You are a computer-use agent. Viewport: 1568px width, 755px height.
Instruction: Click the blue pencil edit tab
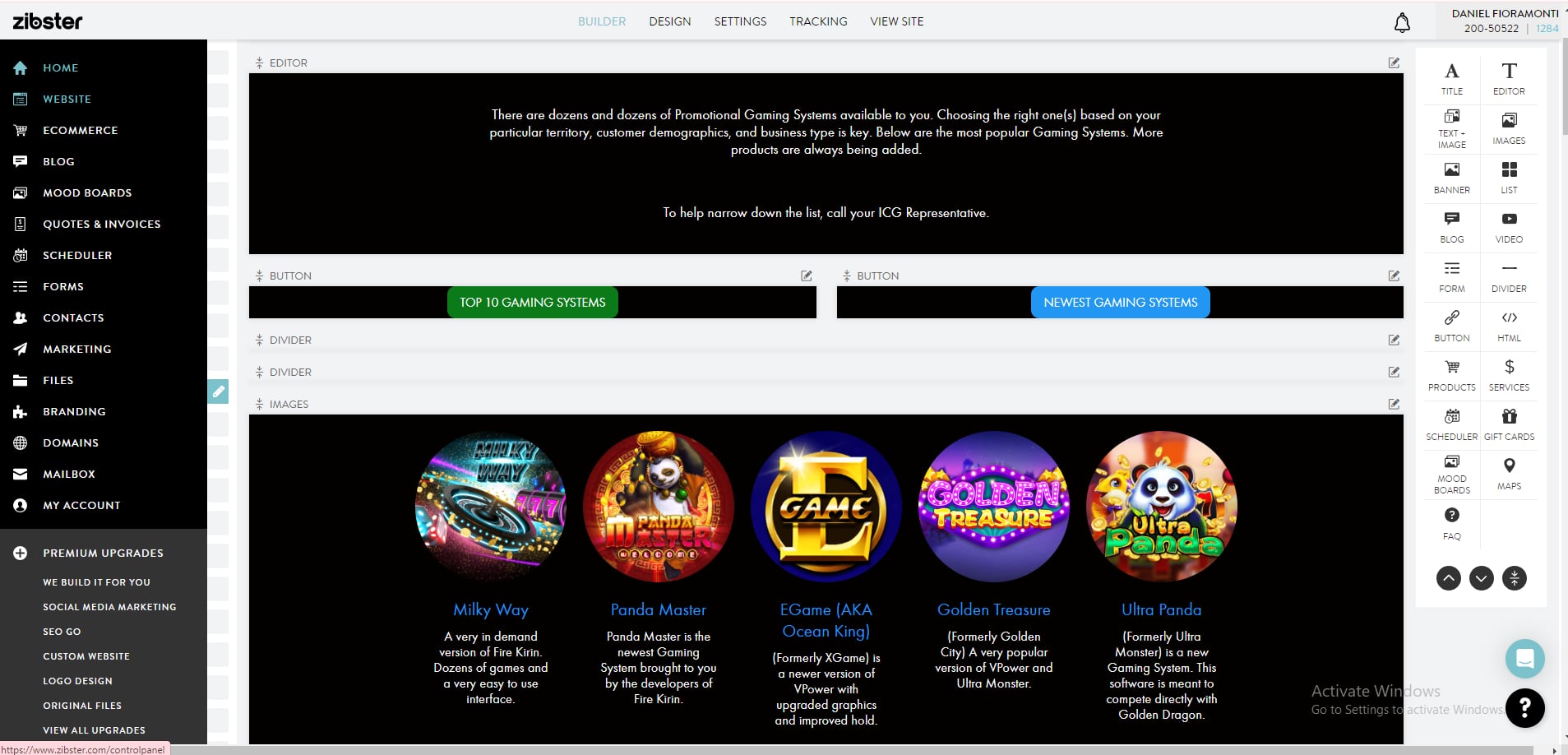tap(218, 391)
